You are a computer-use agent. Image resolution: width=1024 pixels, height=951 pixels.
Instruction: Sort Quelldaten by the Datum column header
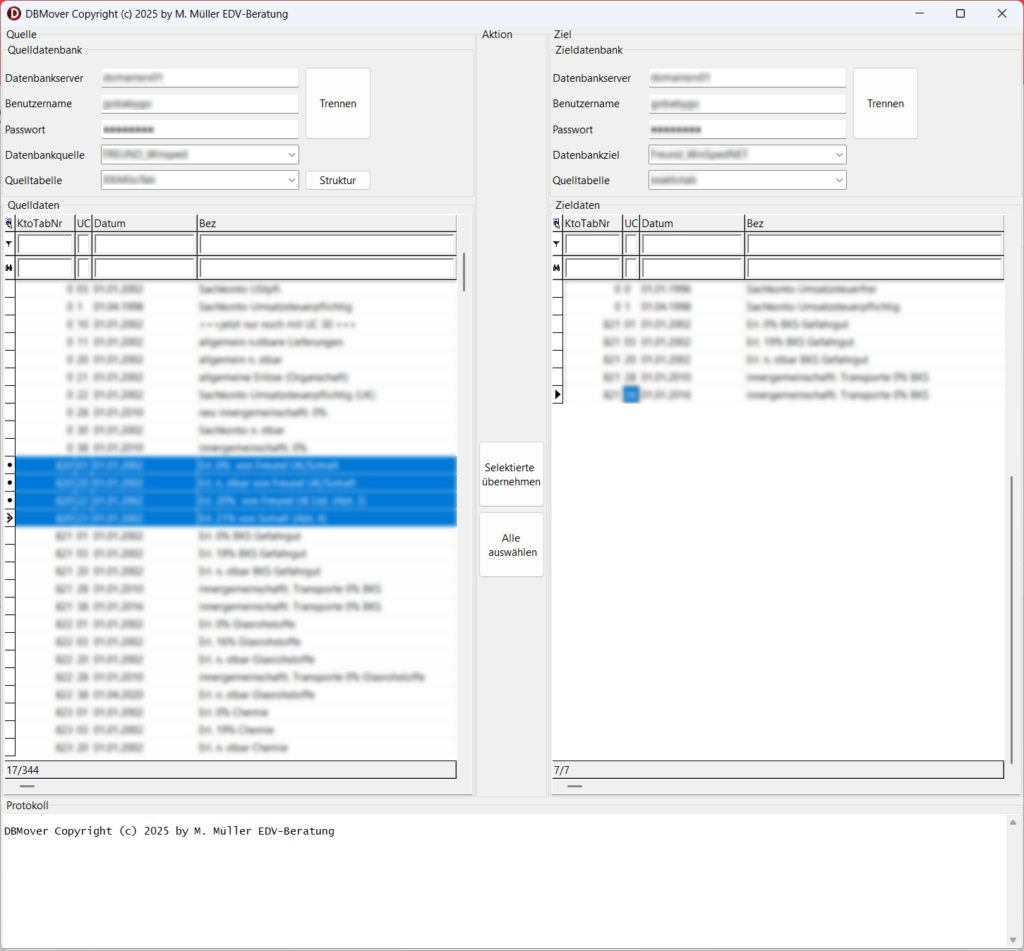pos(144,223)
